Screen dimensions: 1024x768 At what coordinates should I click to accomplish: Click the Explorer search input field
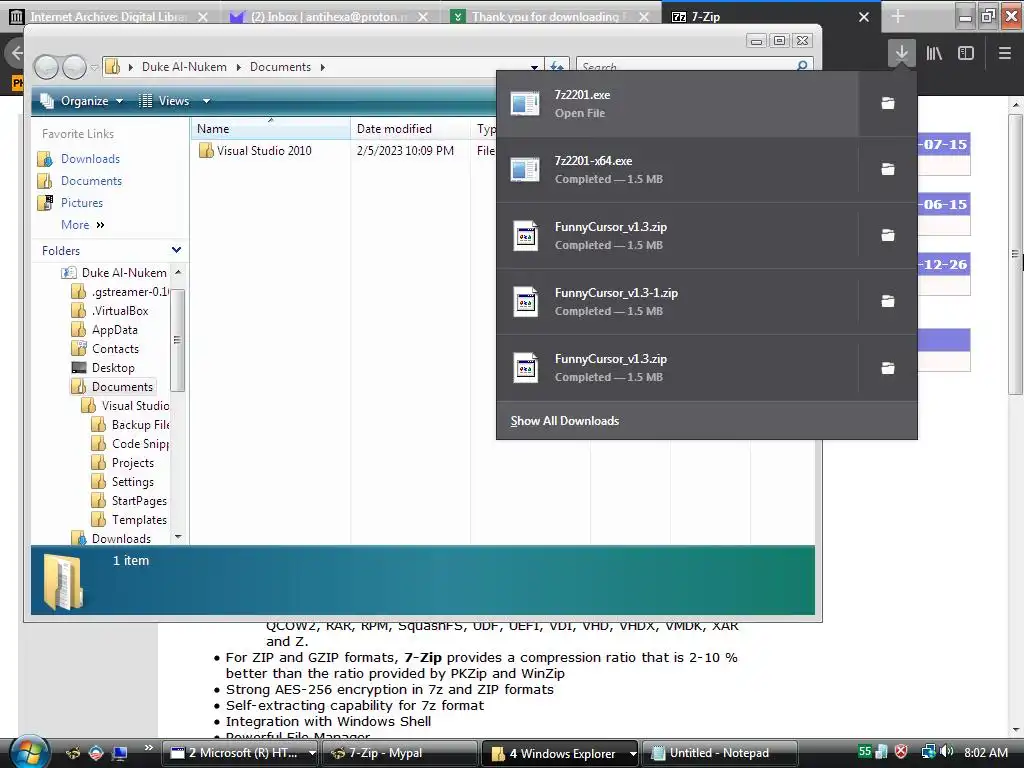point(686,67)
